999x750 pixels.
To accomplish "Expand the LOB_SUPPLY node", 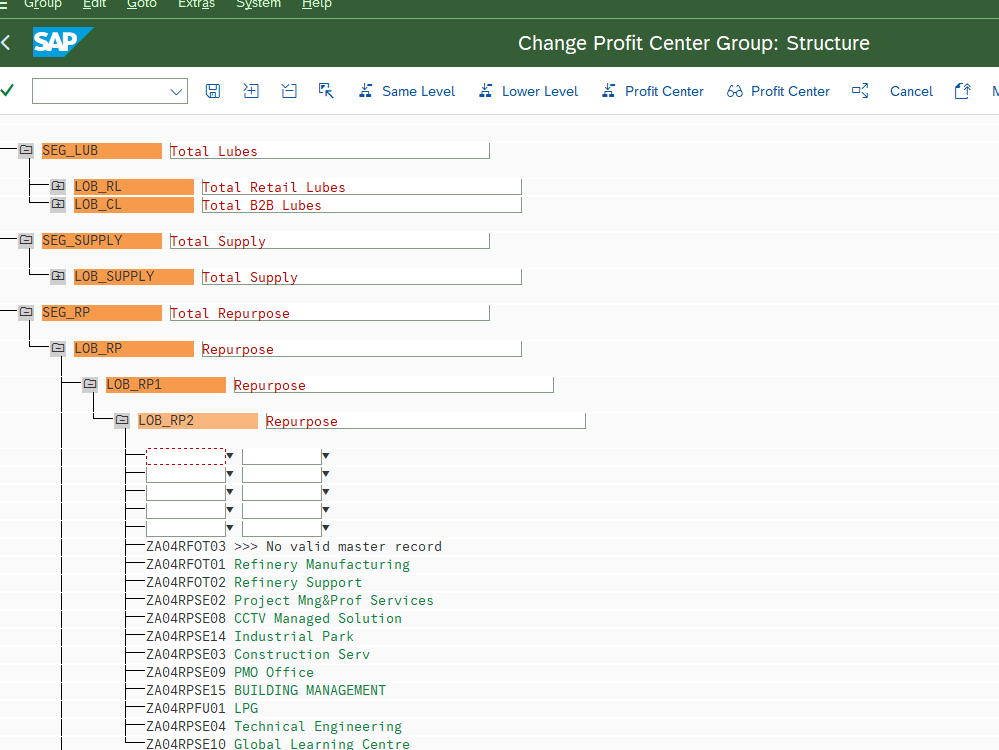I will (x=58, y=277).
